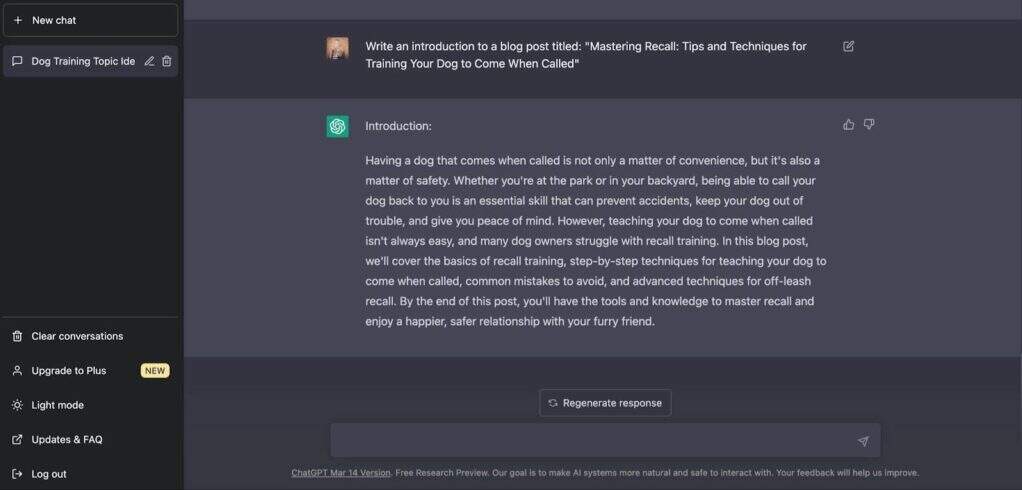Click the send message paper plane icon

coord(863,441)
